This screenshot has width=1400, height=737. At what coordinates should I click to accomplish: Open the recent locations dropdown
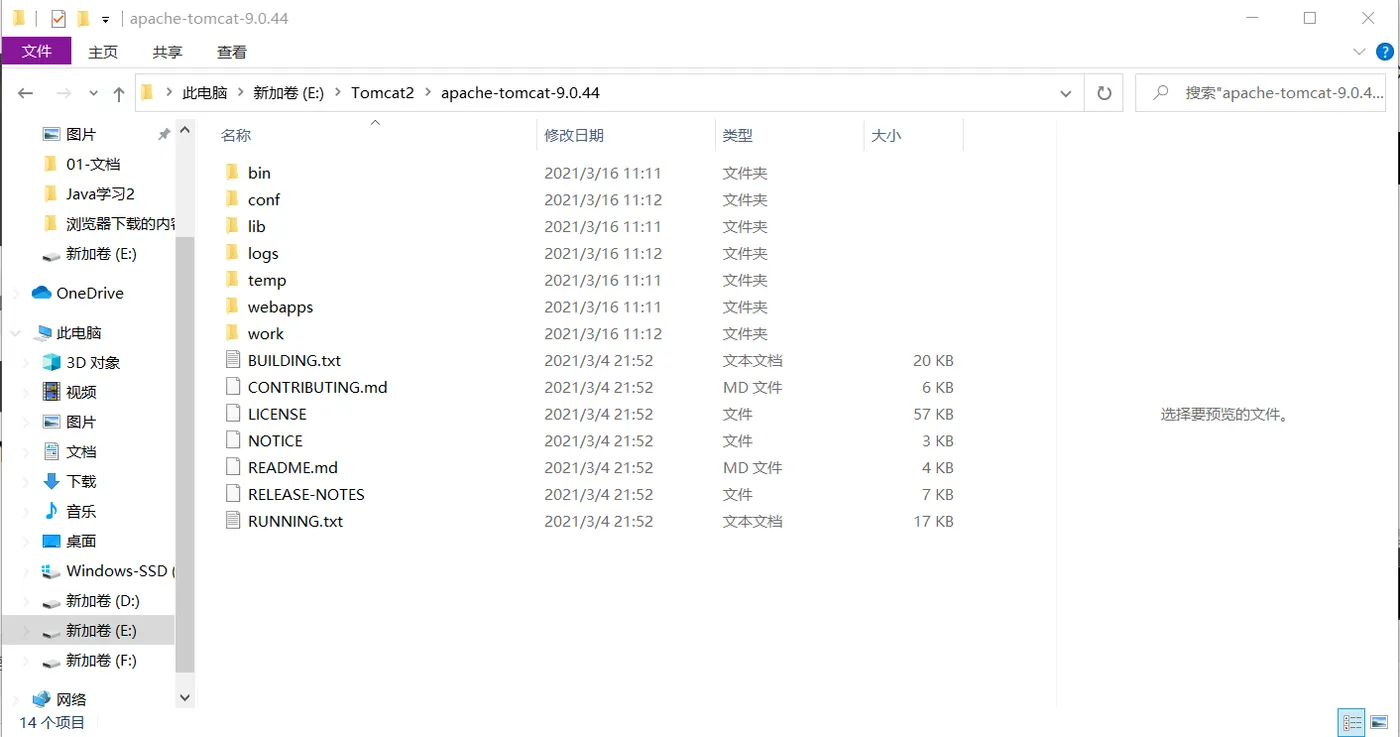(94, 93)
